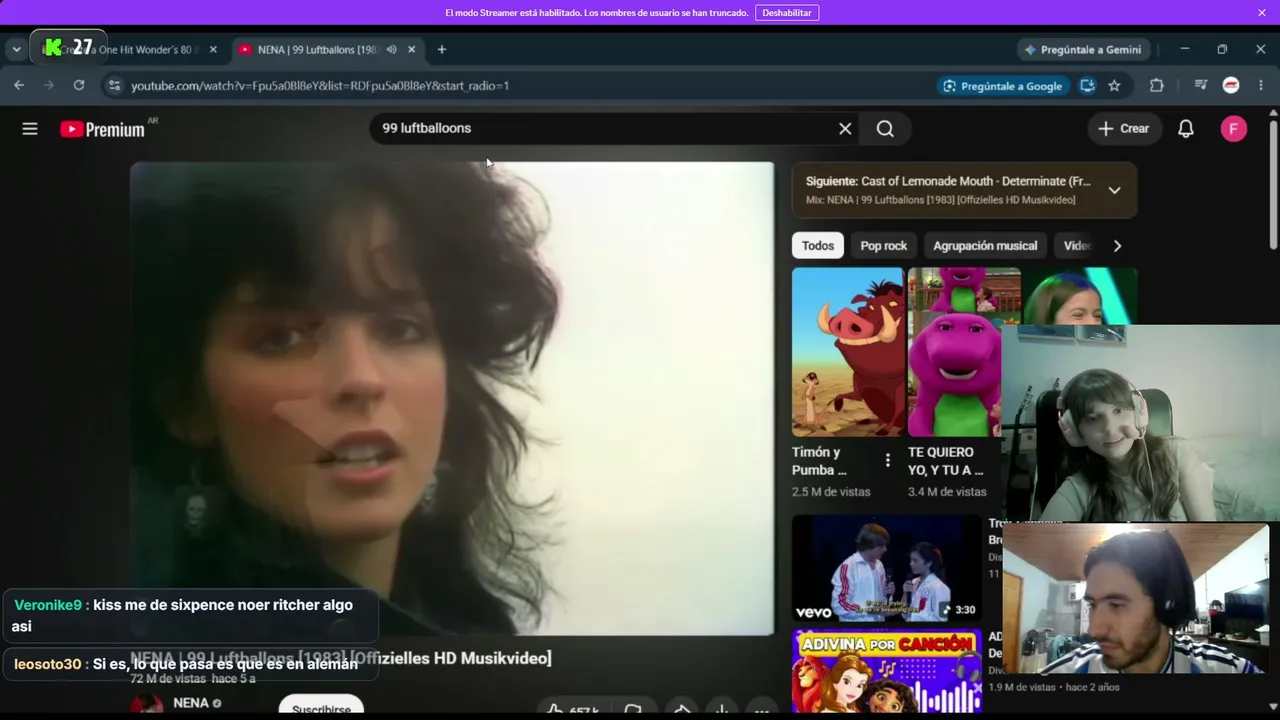Subscribe to NENA with Suscribirse button
Viewport: 1280px width, 720px height.
(321, 708)
